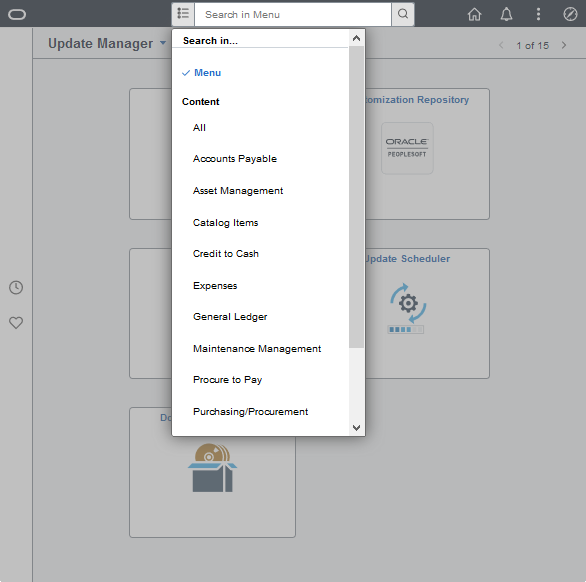Screen dimensions: 586x582
Task: Go to the Home icon
Action: point(474,14)
